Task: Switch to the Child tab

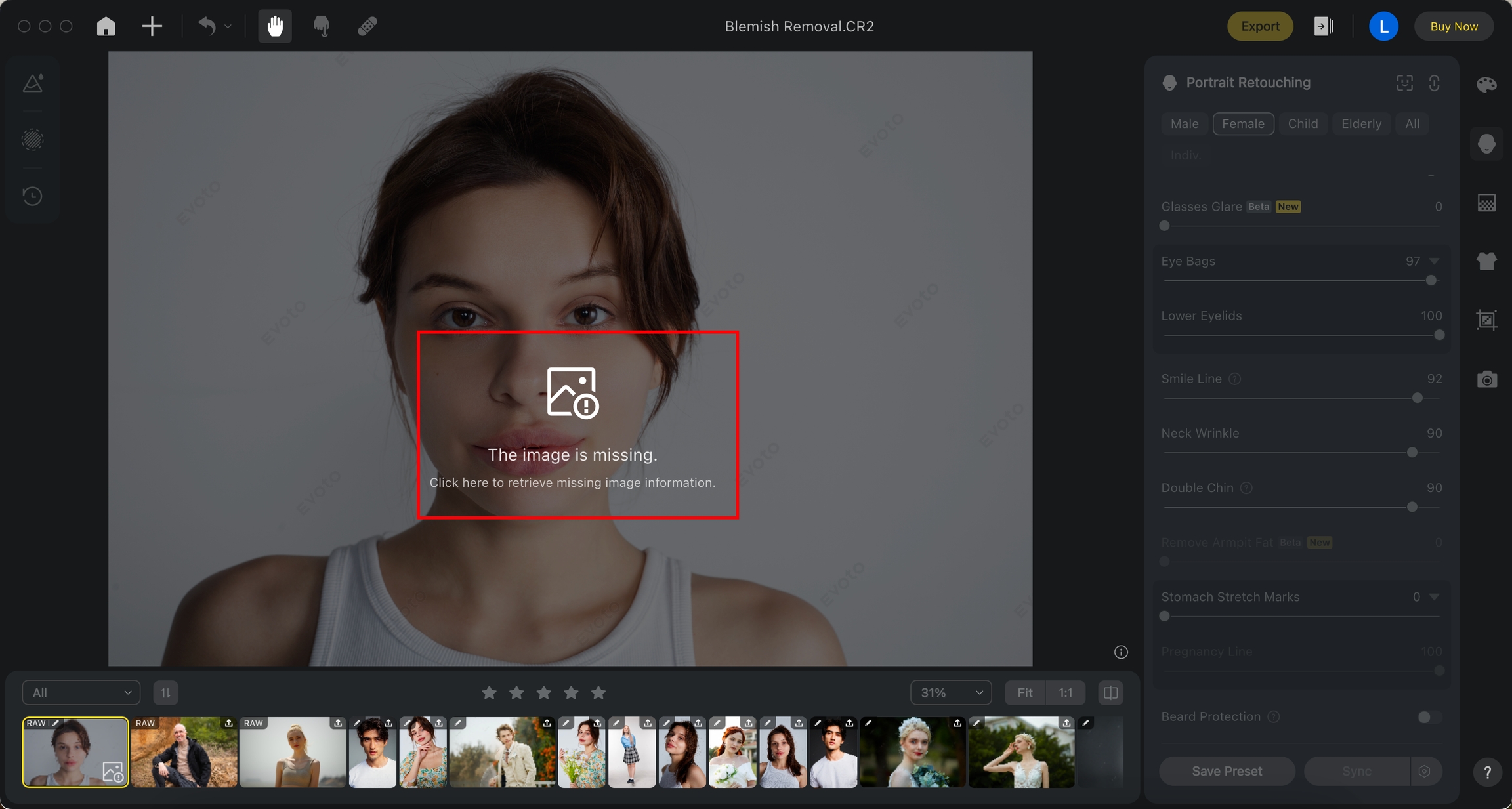Action: [1303, 123]
